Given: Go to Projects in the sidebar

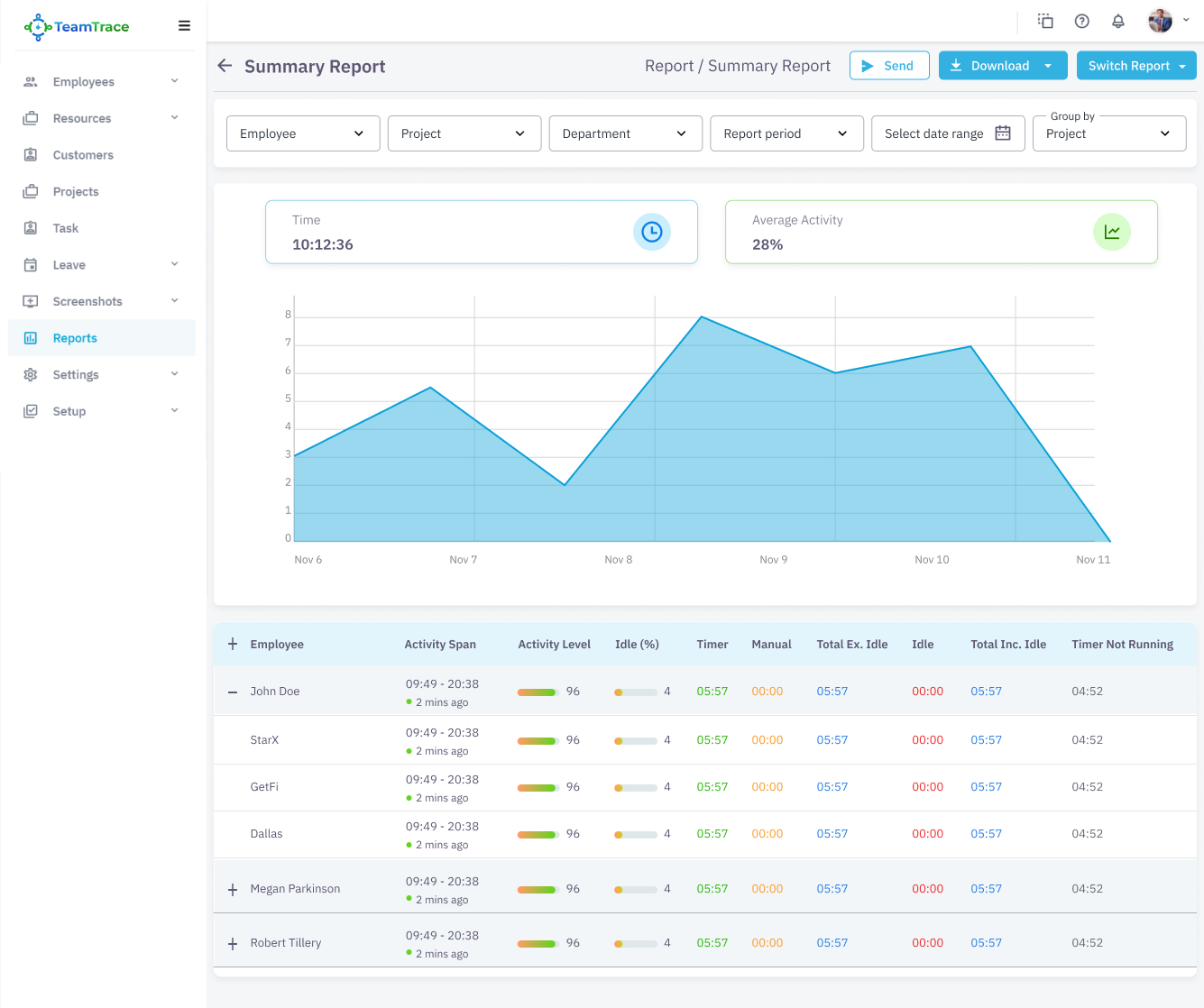Looking at the screenshot, I should click(76, 192).
